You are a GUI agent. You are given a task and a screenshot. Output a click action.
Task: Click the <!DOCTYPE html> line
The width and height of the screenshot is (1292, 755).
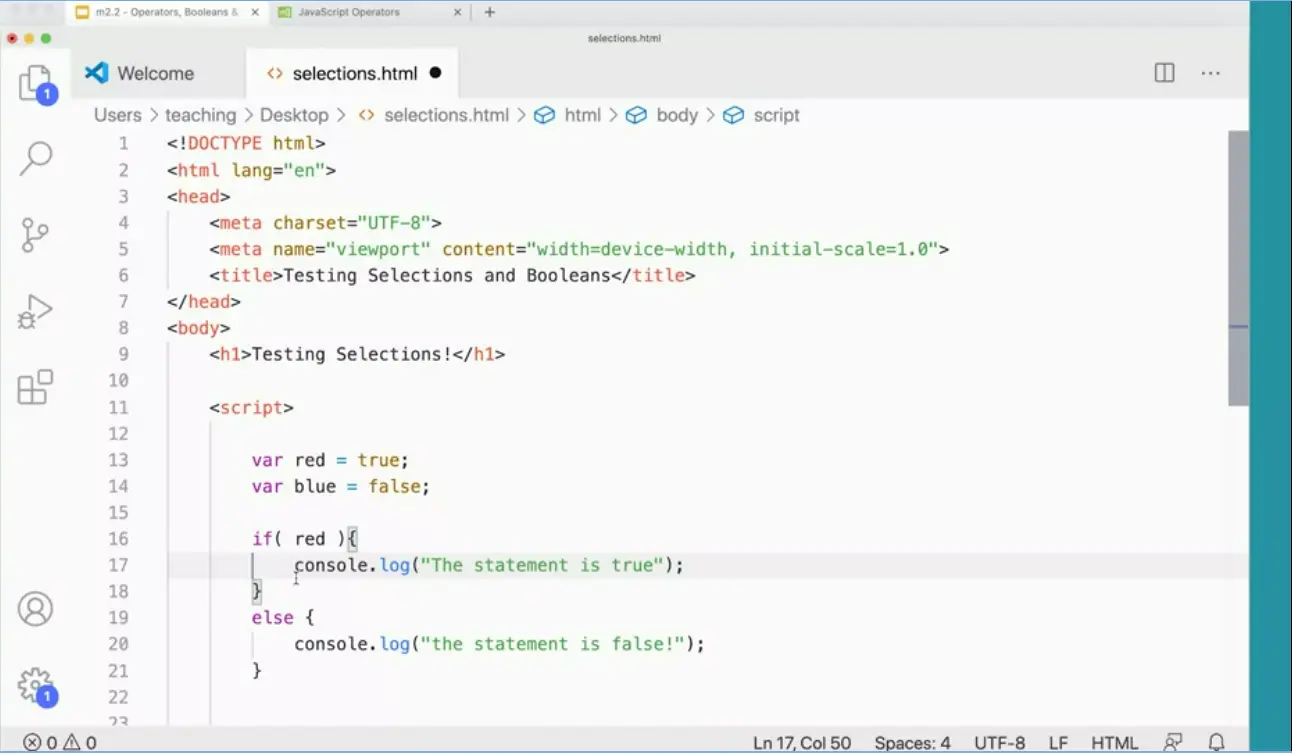[246, 143]
